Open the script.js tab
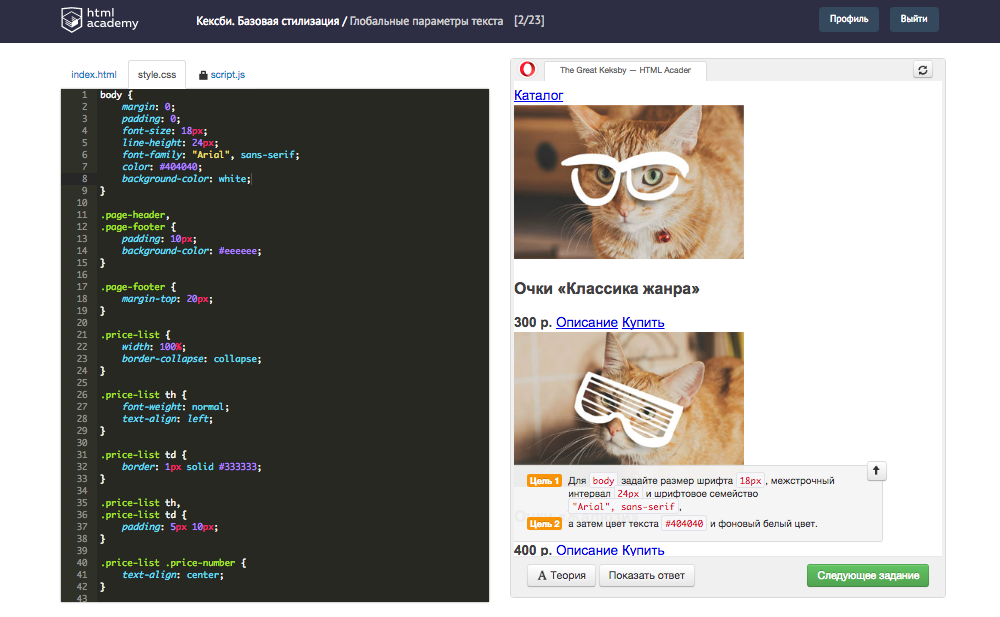Screen dimensions: 1000x617 point(228,75)
